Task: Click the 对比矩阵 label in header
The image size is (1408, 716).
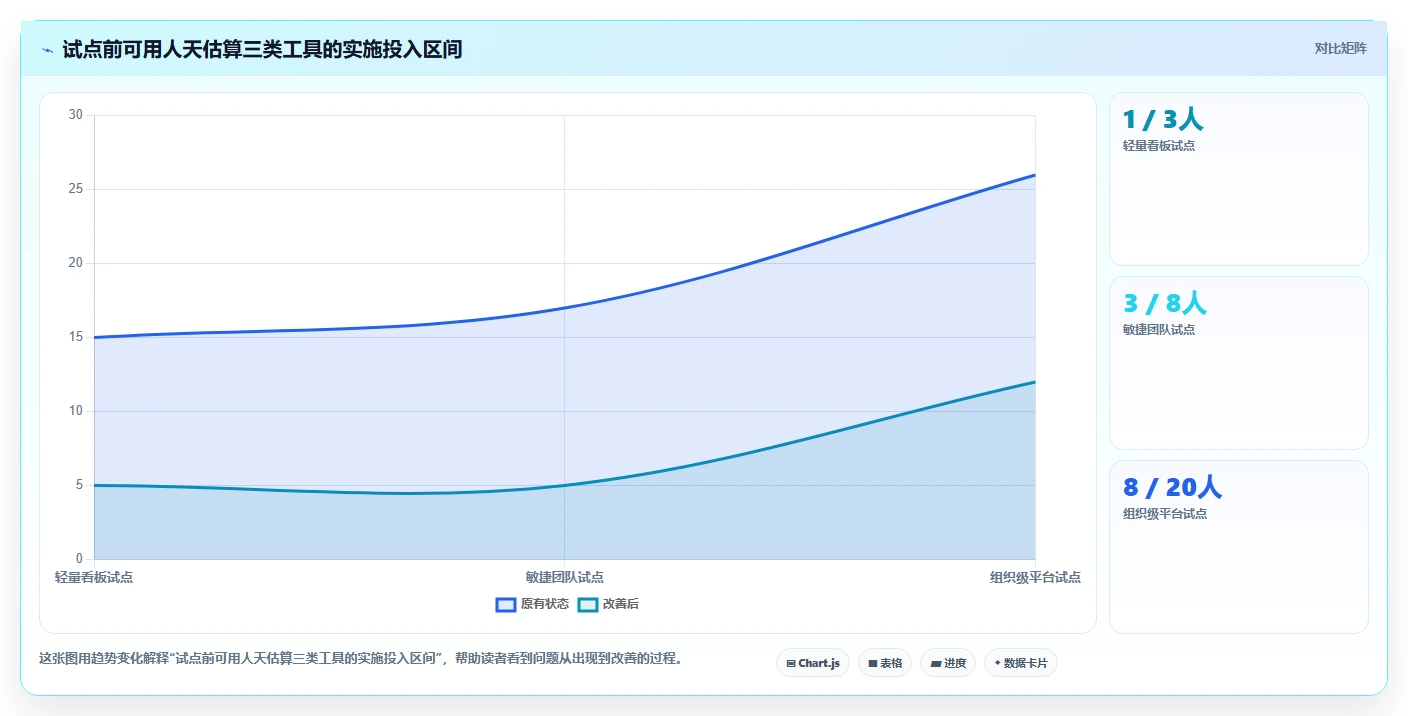Action: point(1340,48)
